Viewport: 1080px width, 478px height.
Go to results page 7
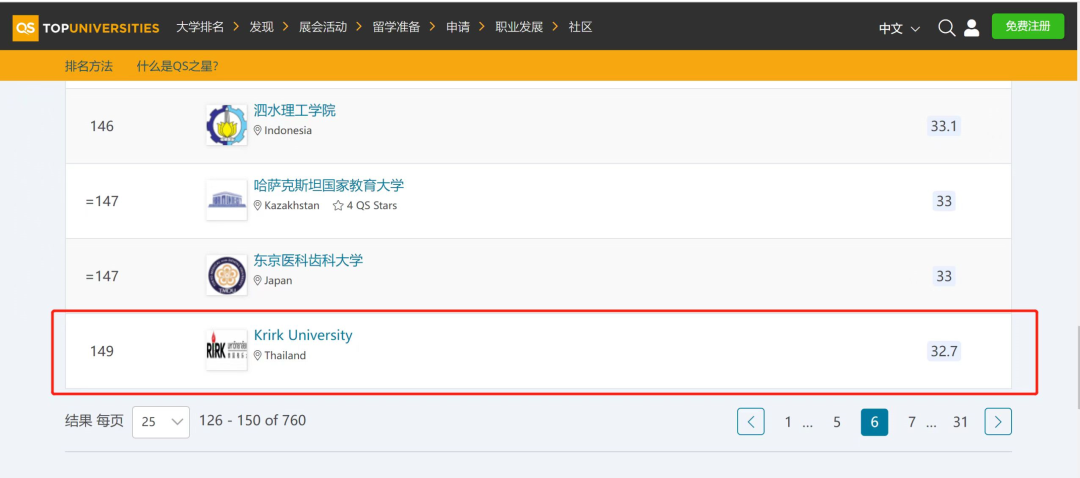(912, 422)
